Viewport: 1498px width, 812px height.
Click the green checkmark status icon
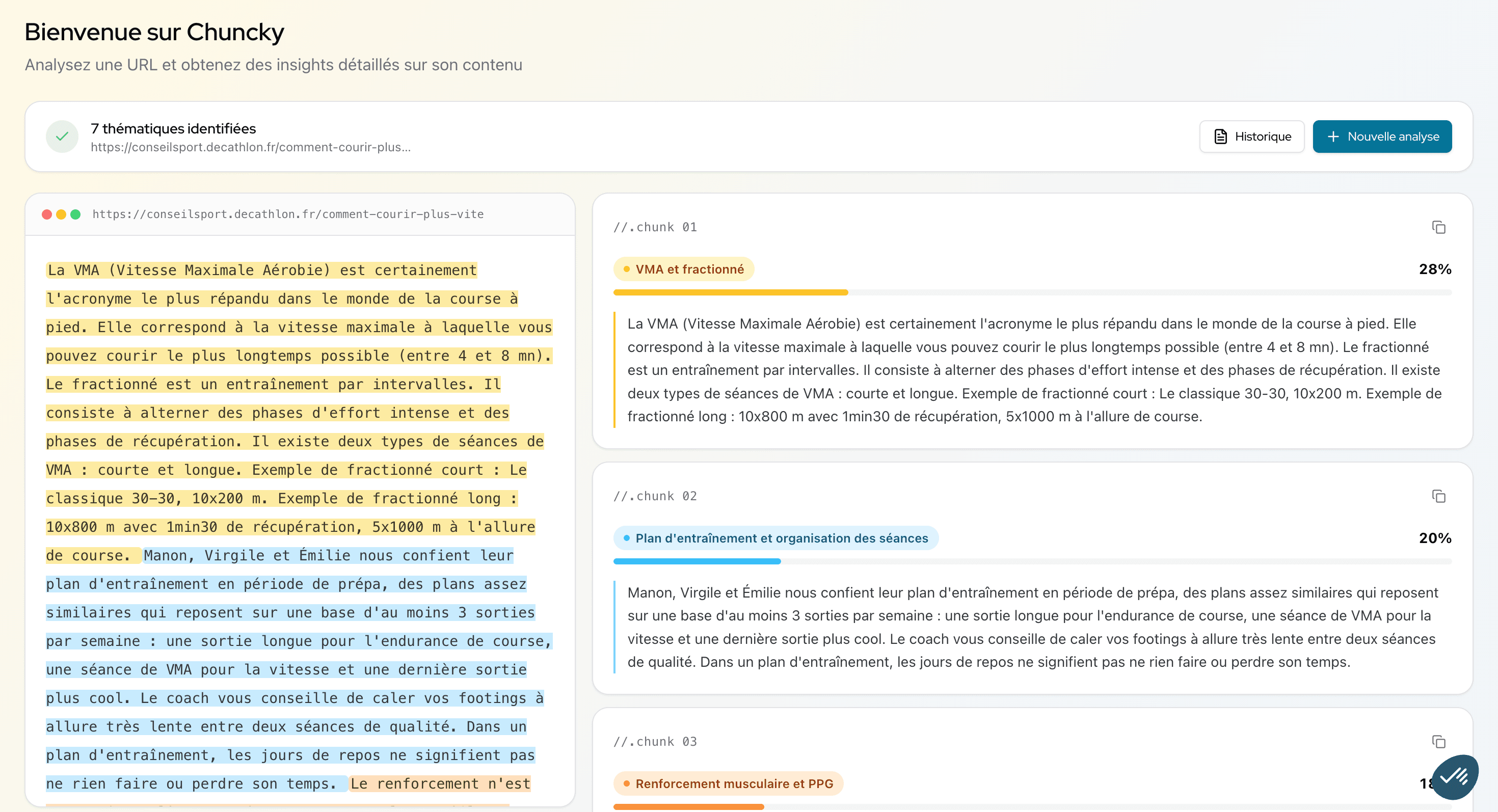coord(62,137)
